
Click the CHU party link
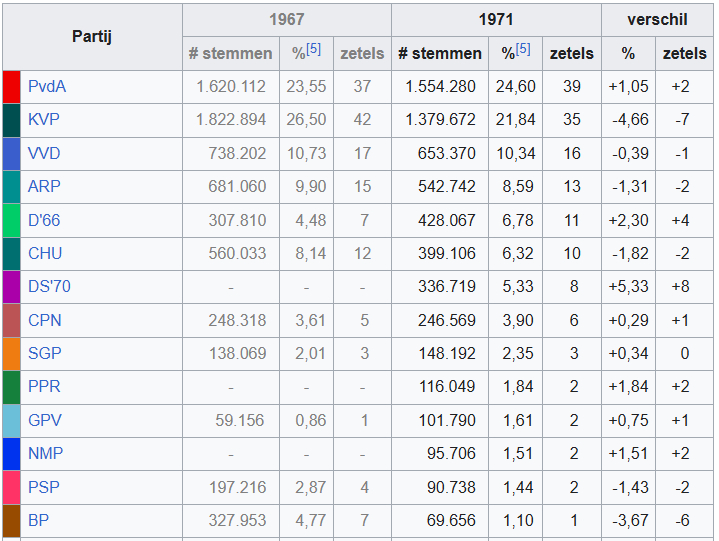click(x=45, y=254)
